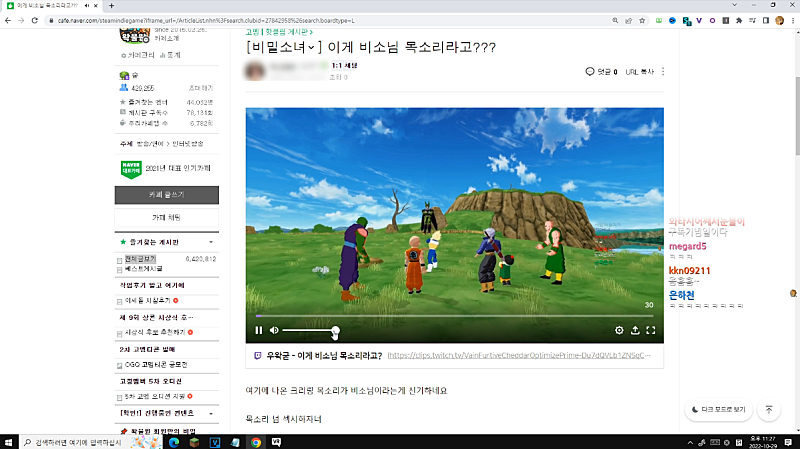This screenshot has height=449, width=800.
Task: Enter fullscreen mode on the video
Action: click(x=651, y=330)
